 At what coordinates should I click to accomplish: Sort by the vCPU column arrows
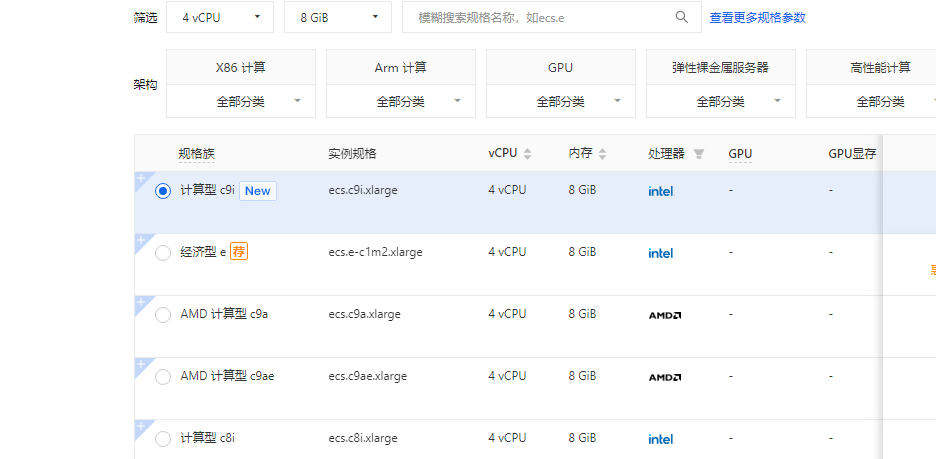[527, 154]
